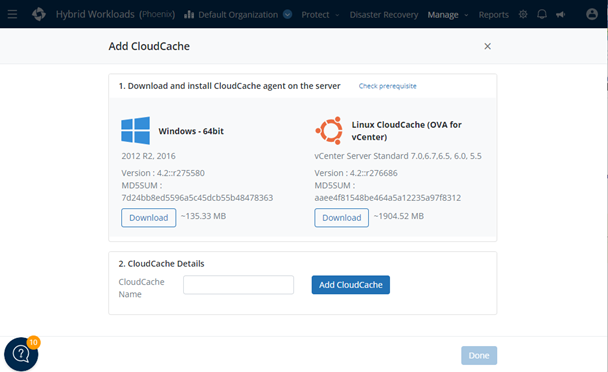
Task: Expand the Manage menu
Action: [x=448, y=15]
